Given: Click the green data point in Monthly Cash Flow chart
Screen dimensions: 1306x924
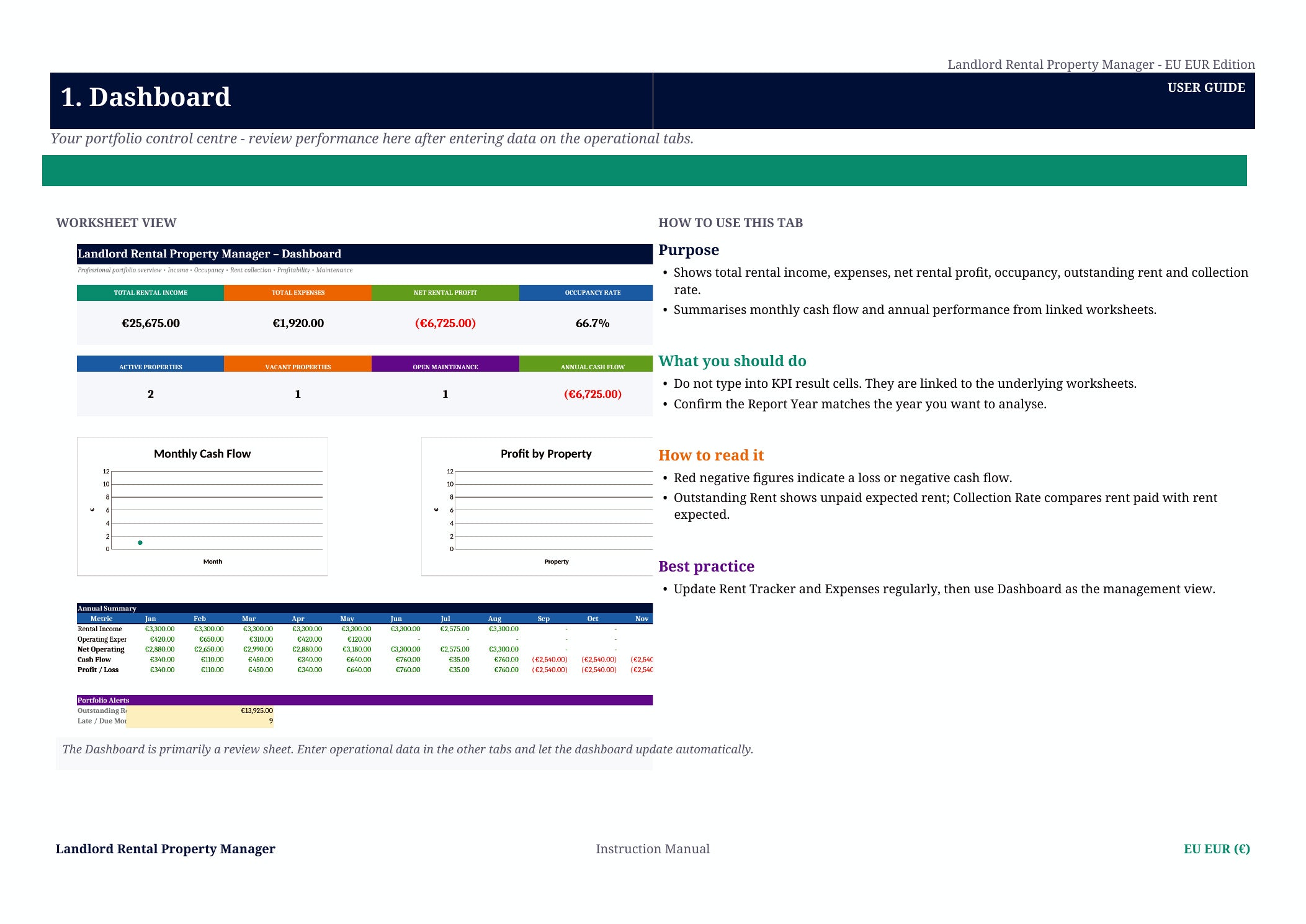Looking at the screenshot, I should [x=140, y=543].
